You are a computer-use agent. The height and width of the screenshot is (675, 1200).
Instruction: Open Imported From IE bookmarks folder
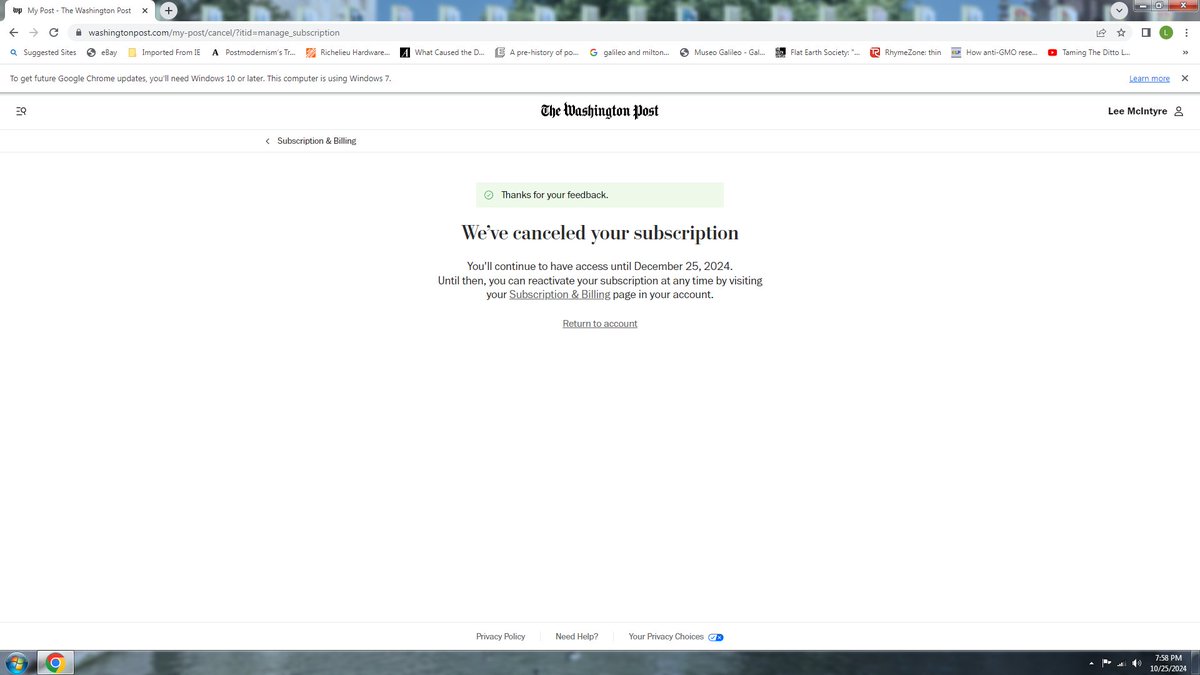[x=163, y=52]
